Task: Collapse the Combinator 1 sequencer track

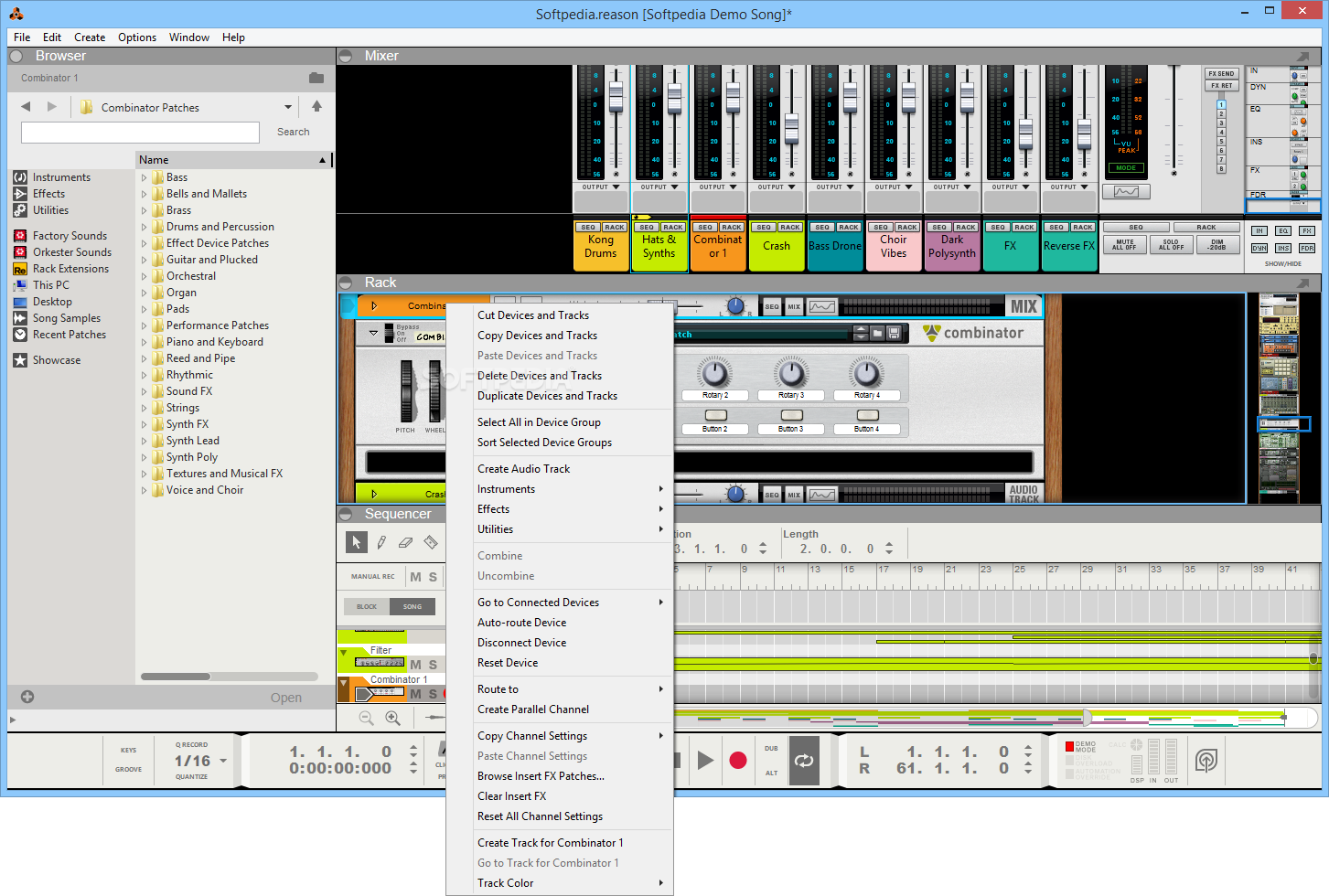Action: coord(344,681)
